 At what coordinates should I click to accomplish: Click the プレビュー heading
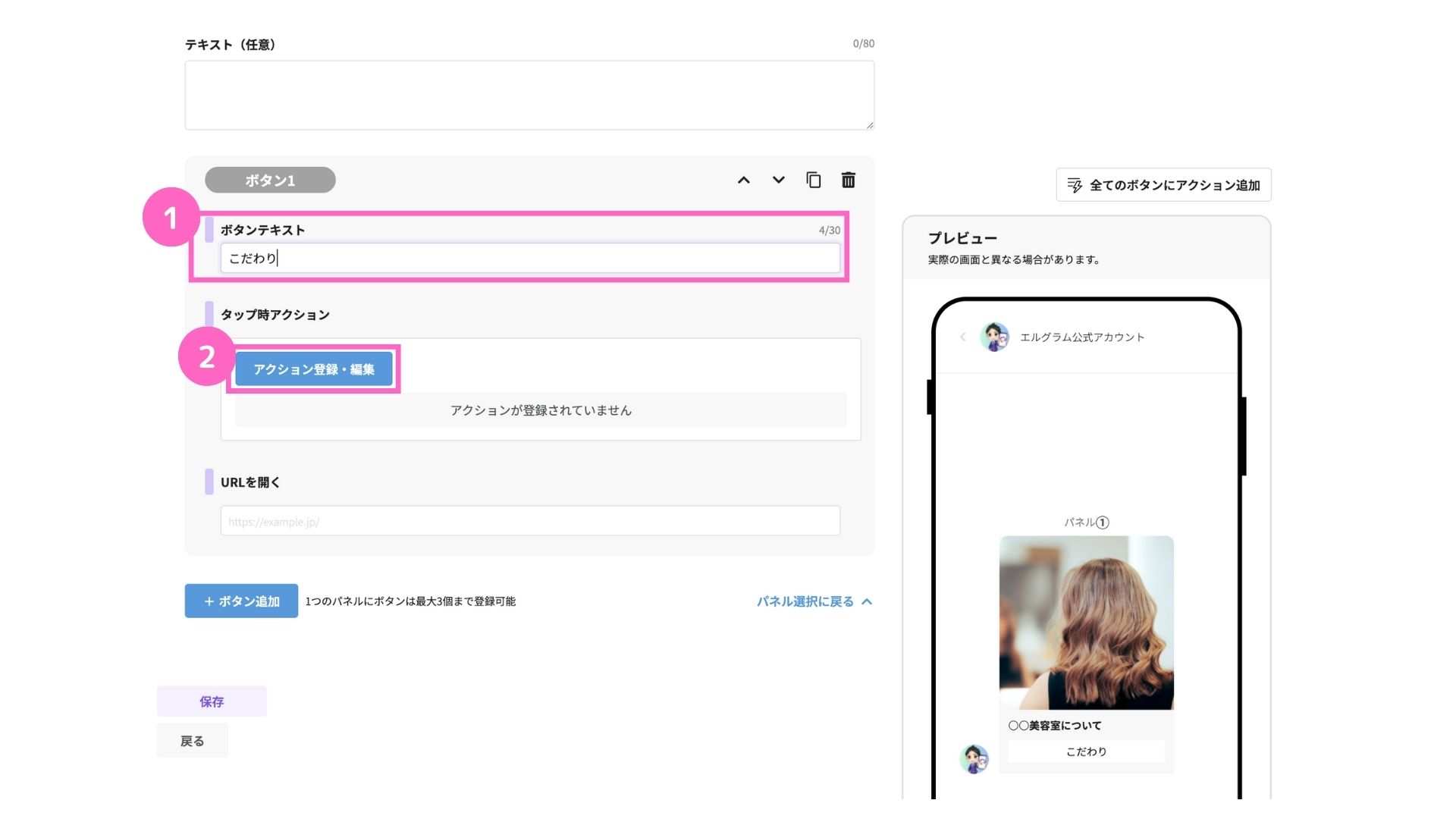(x=962, y=238)
